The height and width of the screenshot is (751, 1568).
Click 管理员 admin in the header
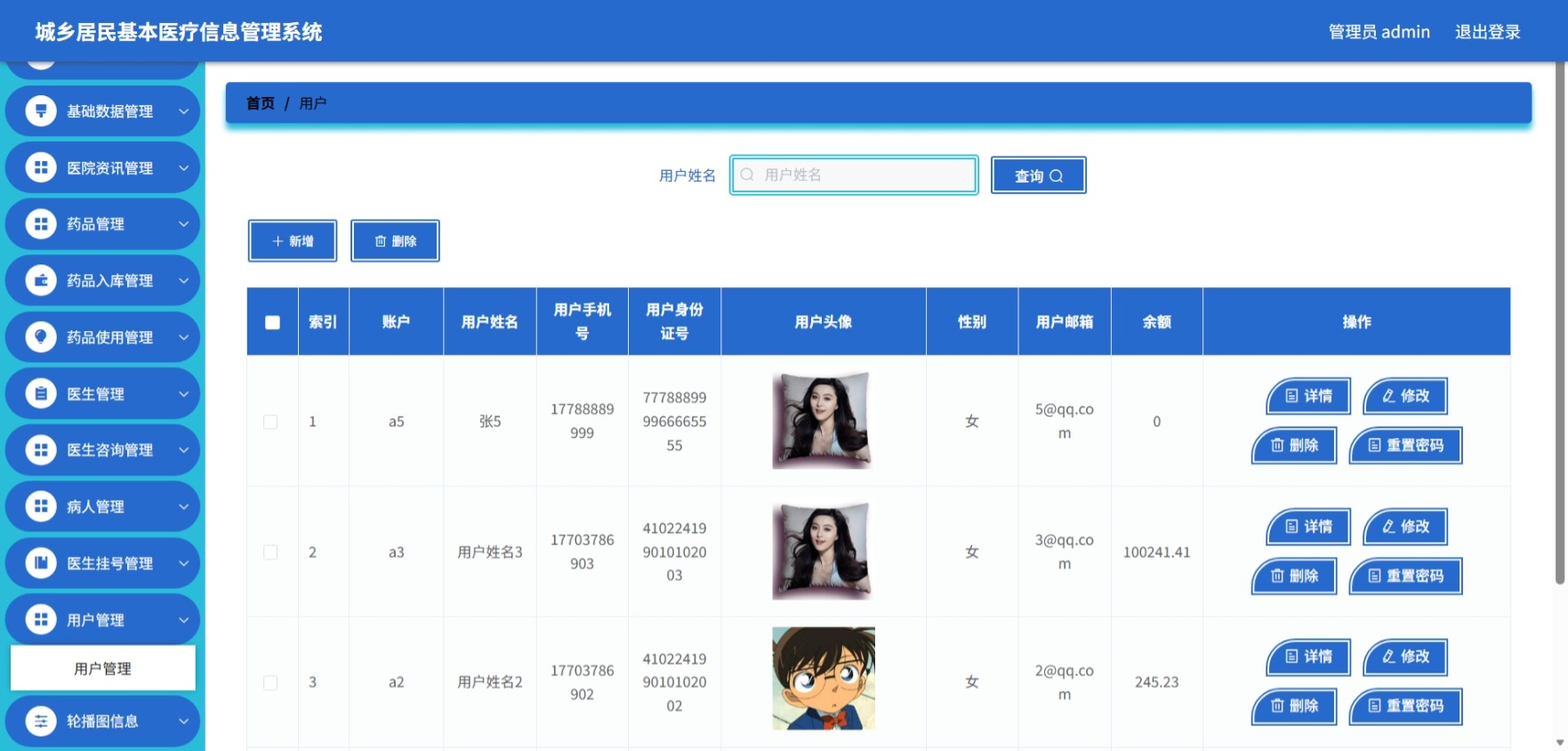coord(1379,32)
